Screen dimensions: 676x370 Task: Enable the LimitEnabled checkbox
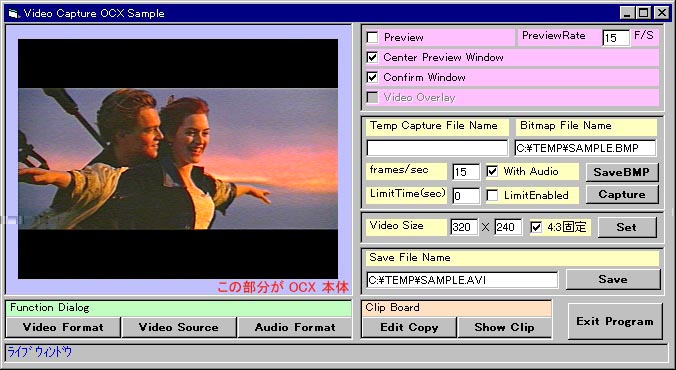tap(492, 195)
